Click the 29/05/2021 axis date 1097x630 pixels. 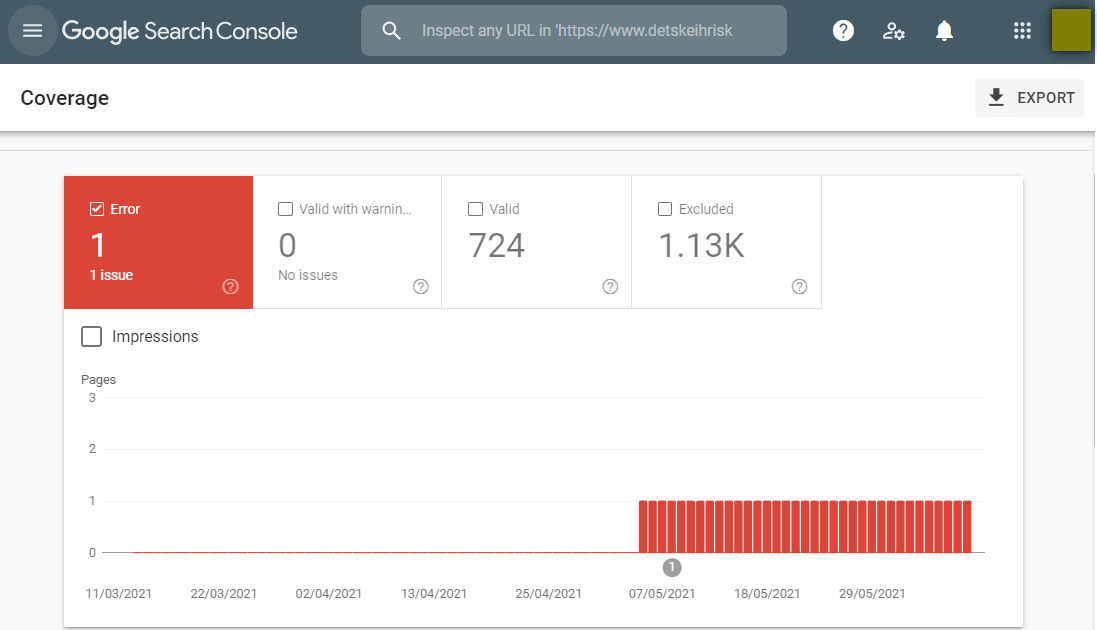tap(872, 594)
